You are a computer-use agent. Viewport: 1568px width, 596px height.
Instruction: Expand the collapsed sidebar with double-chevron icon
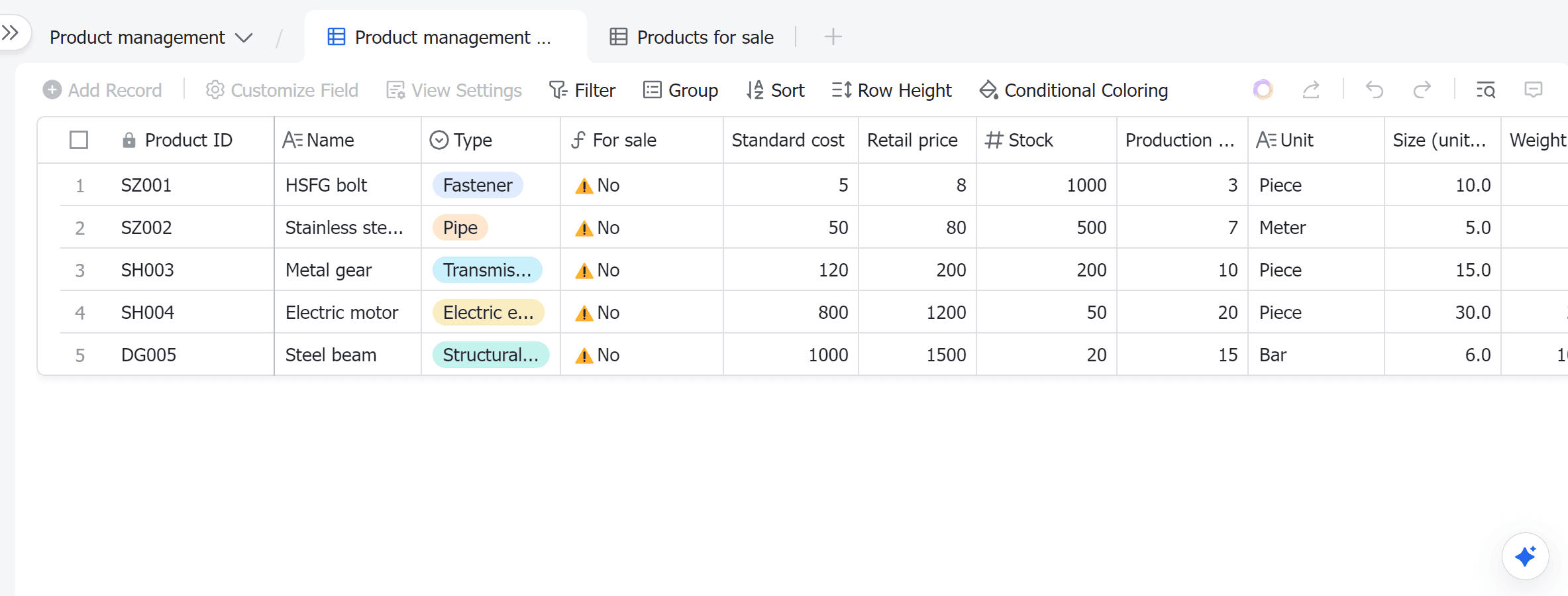tap(11, 32)
